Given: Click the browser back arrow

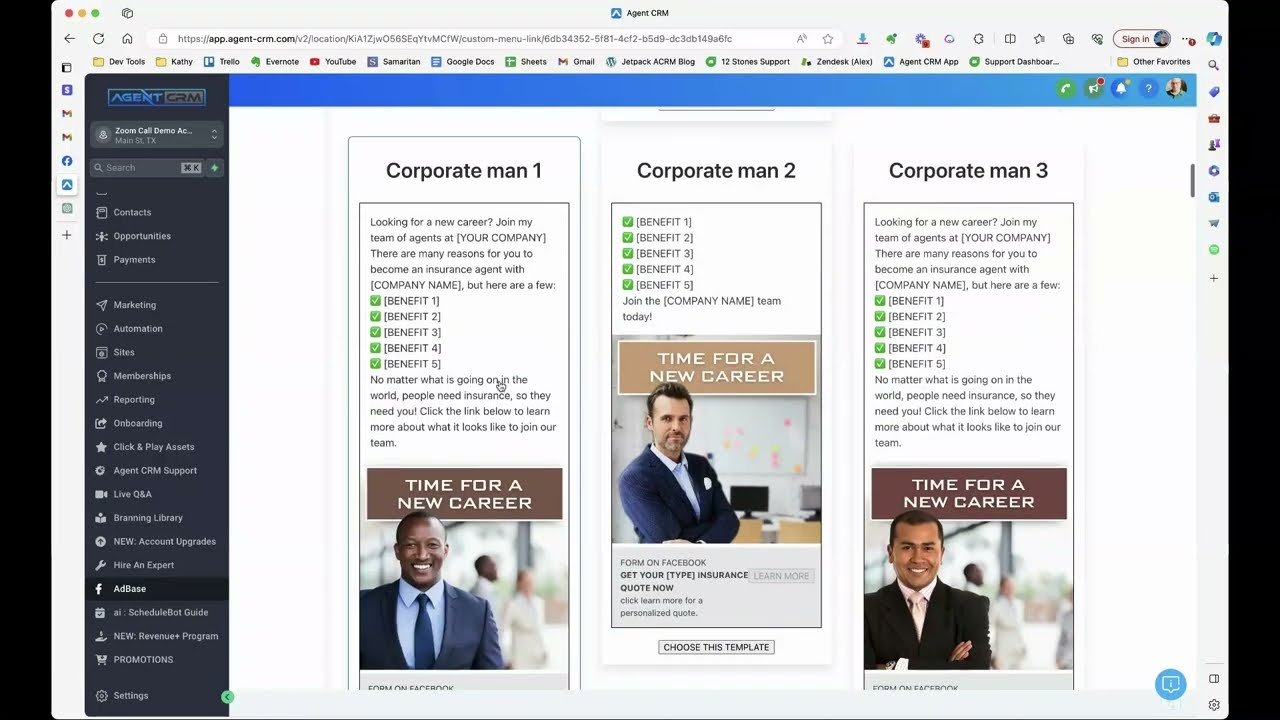Looking at the screenshot, I should [x=69, y=39].
